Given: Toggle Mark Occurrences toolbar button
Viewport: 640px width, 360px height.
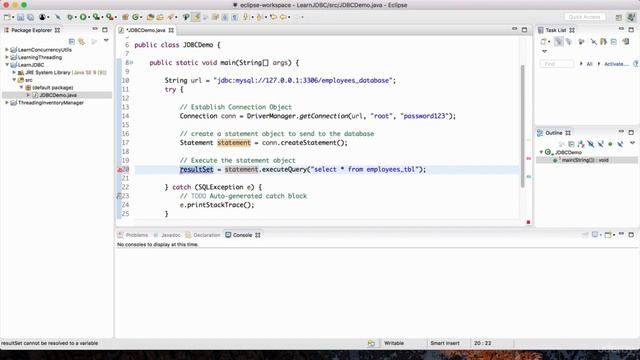Looking at the screenshot, I should click(196, 17).
